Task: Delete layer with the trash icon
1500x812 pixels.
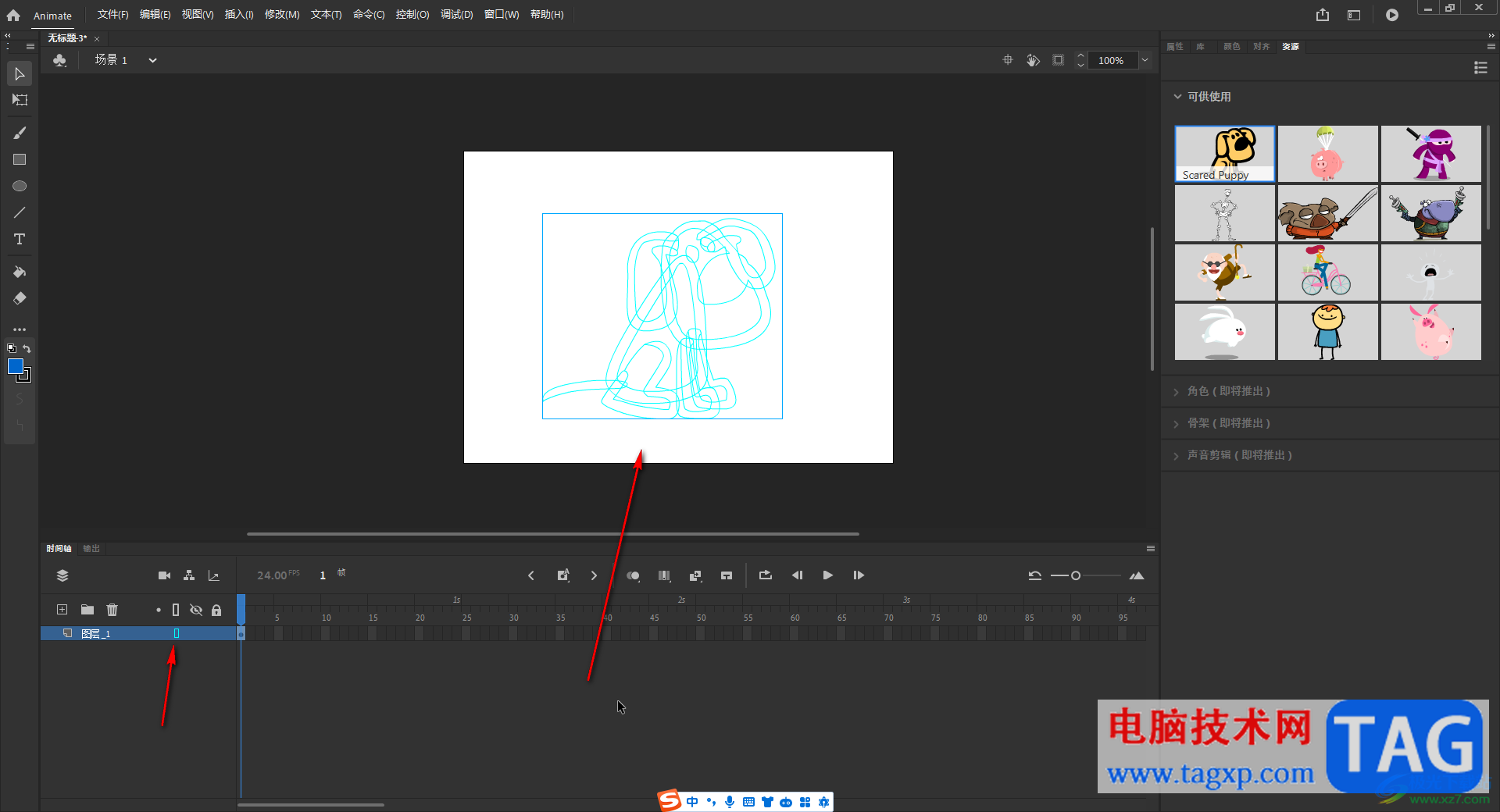Action: pyautogui.click(x=112, y=610)
